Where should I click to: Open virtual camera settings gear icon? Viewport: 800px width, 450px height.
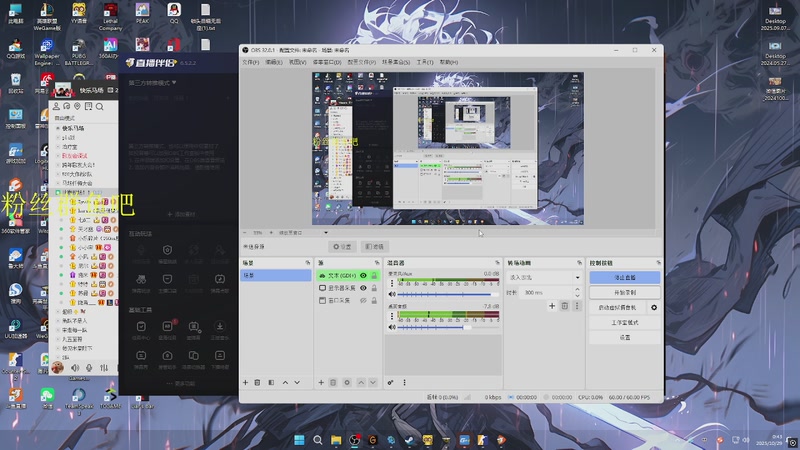654,307
